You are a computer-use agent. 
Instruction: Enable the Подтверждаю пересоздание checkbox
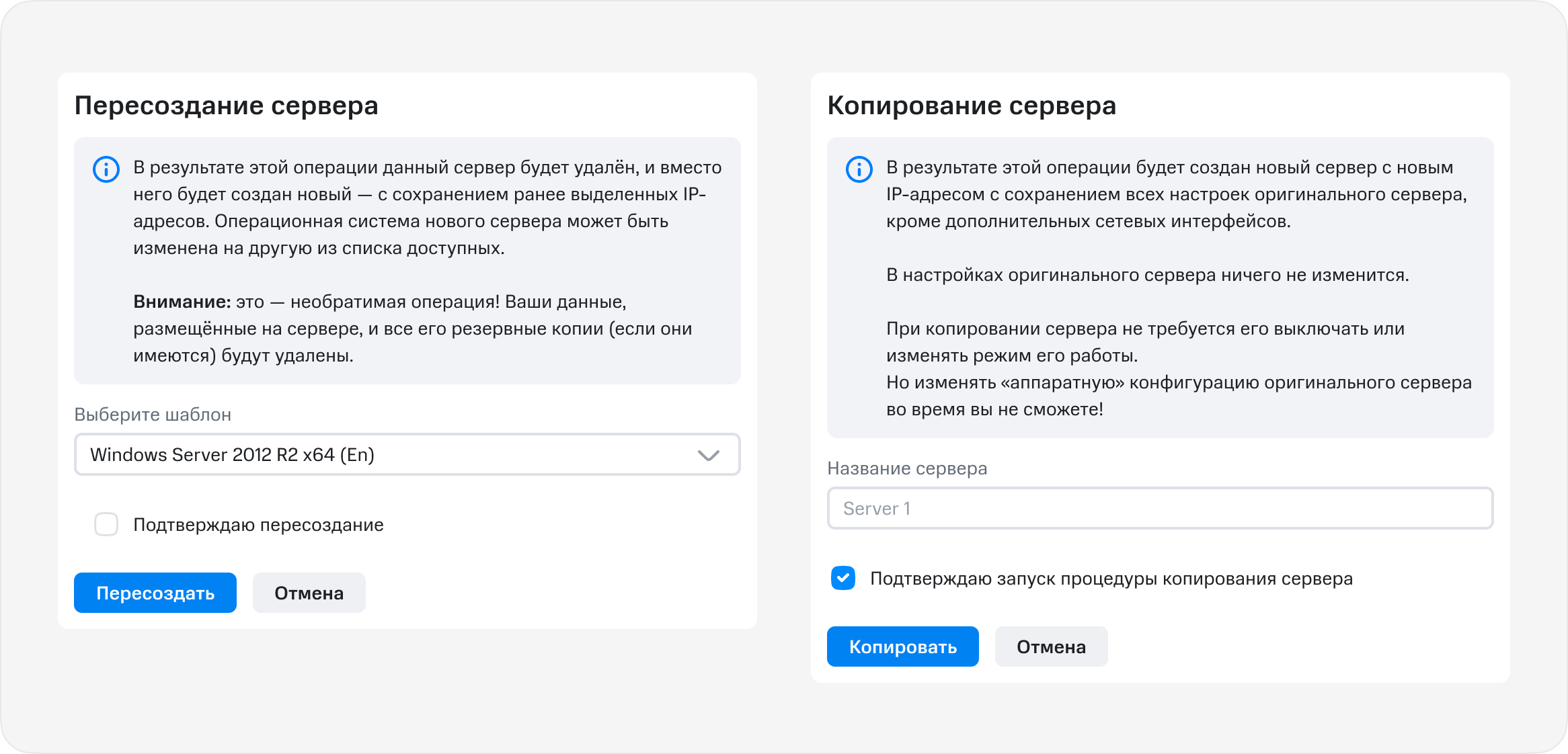point(106,524)
